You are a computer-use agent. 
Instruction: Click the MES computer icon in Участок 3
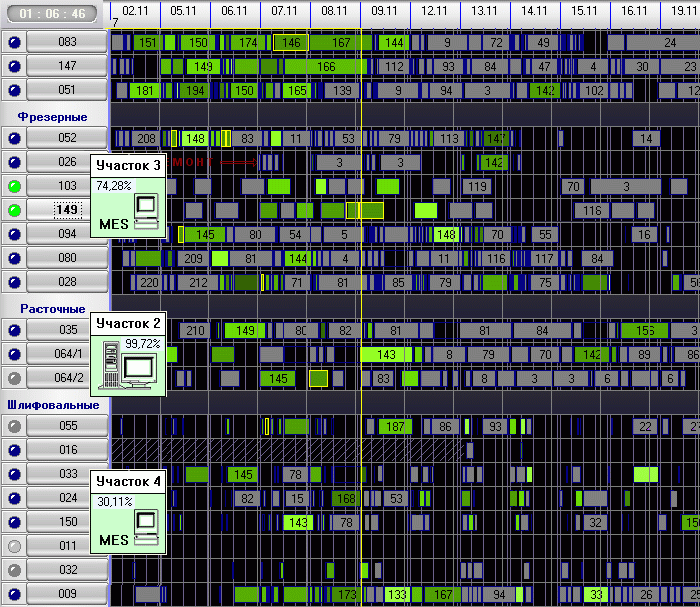146,212
